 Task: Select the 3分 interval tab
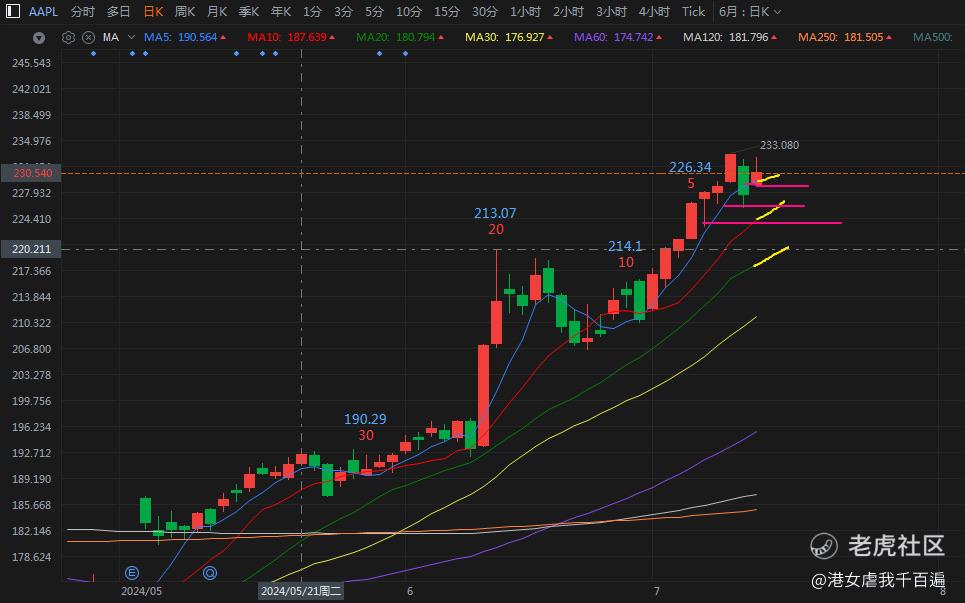pos(343,12)
